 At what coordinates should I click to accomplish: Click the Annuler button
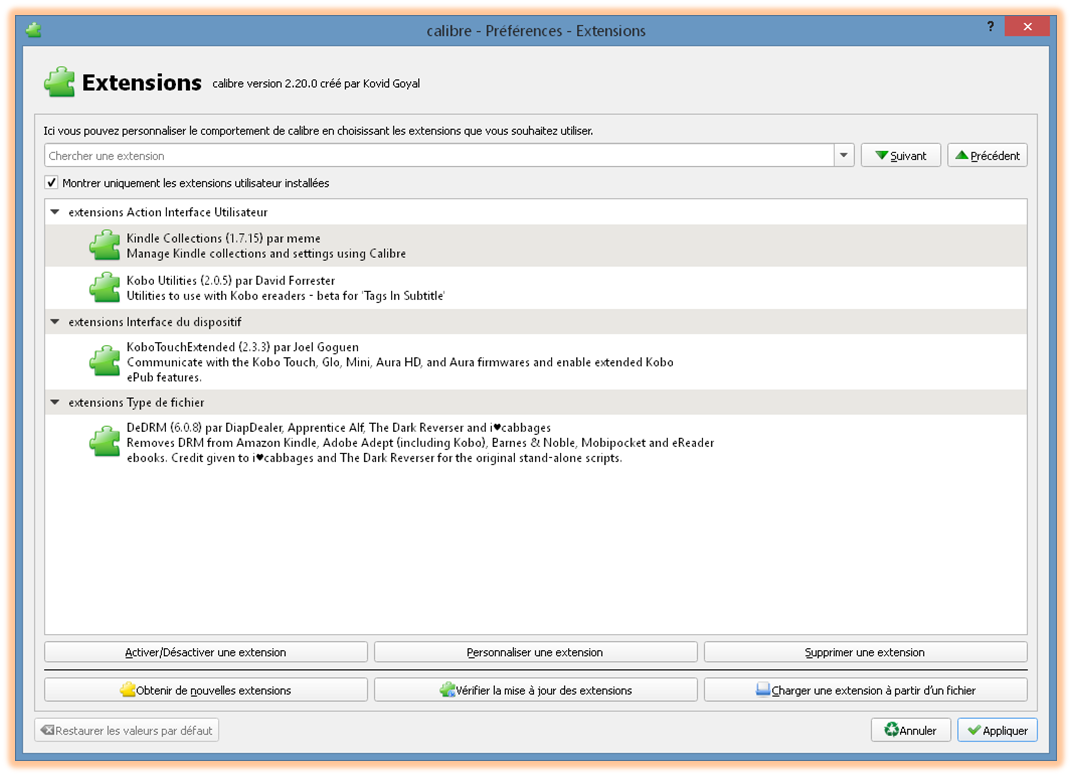(911, 730)
